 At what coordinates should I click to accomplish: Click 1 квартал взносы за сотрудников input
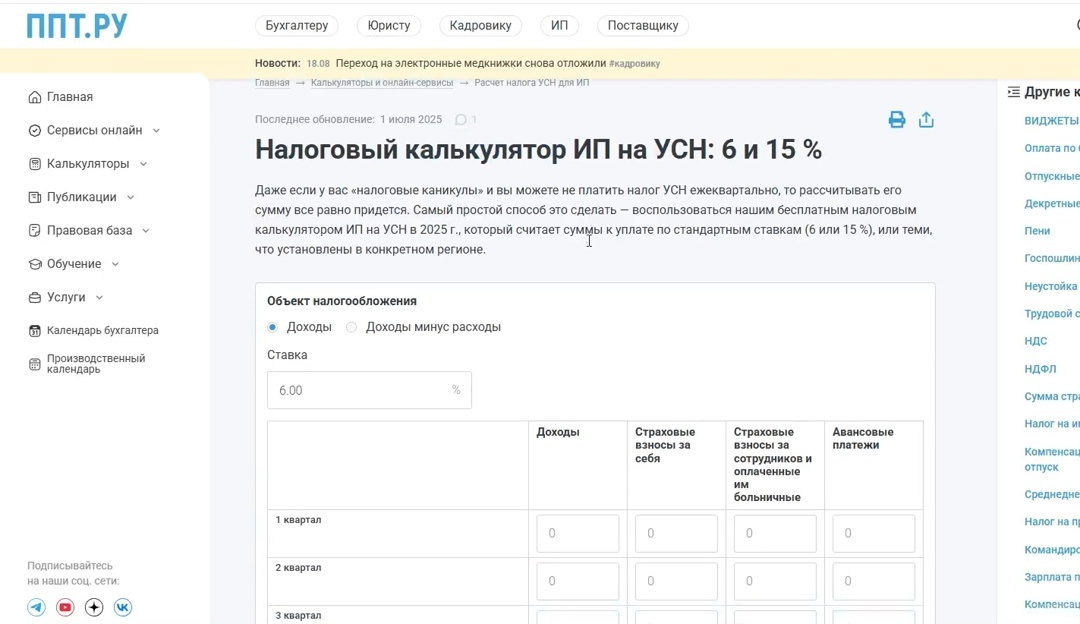pyautogui.click(x=774, y=533)
